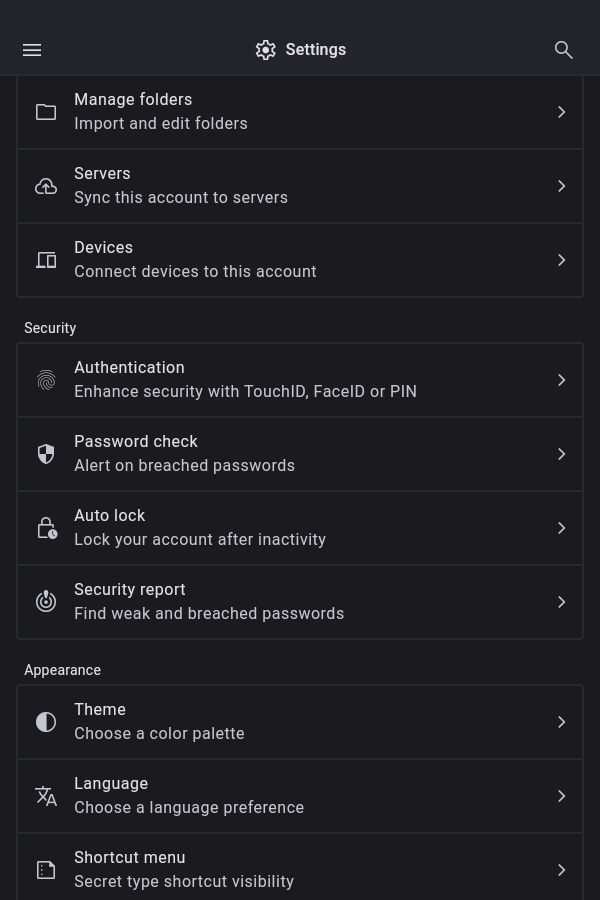This screenshot has height=900, width=600.
Task: Click the Security report target icon
Action: (x=46, y=602)
